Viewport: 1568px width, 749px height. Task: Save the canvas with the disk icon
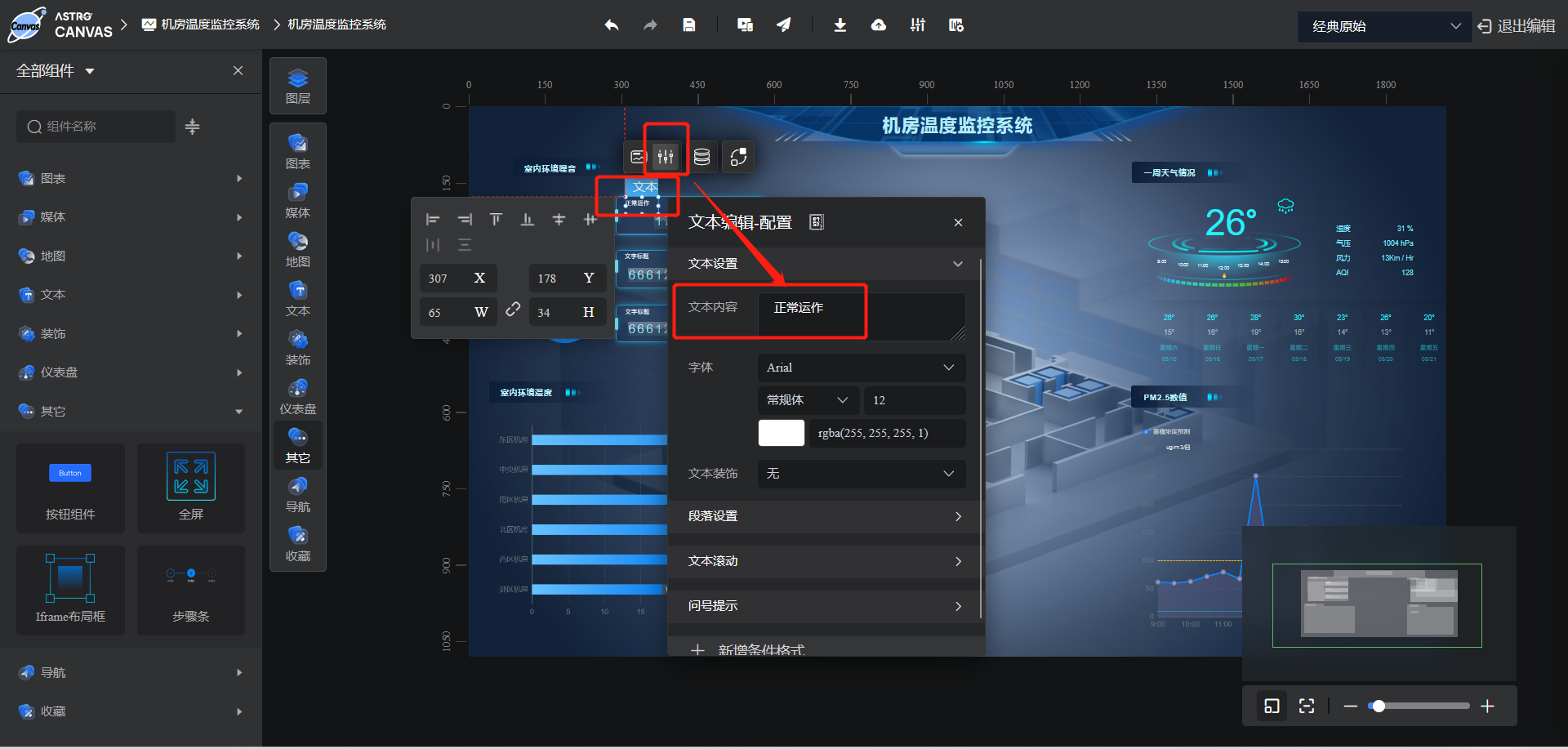tap(689, 25)
